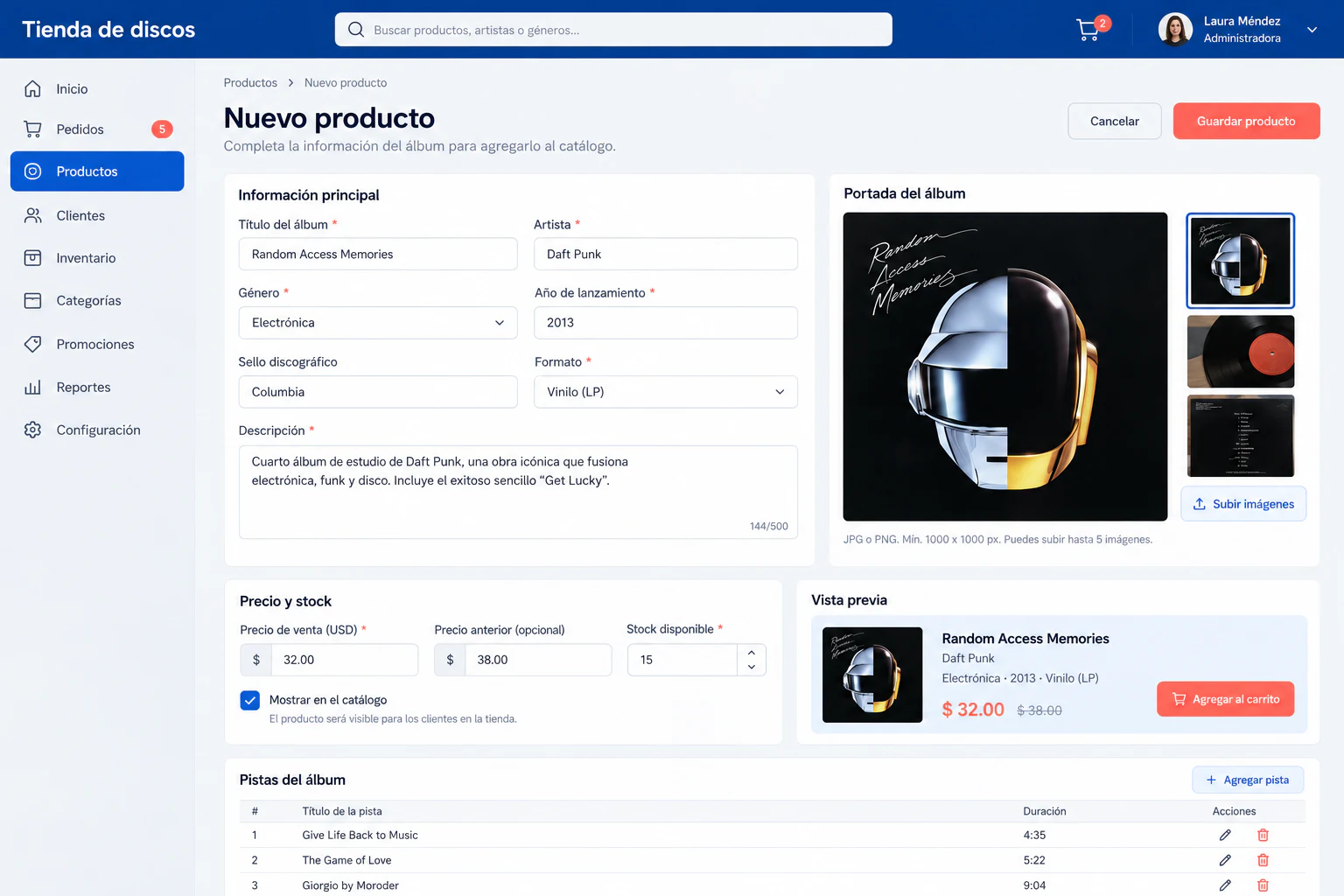
Task: Delete the Giorgio by Moroder track
Action: (1263, 885)
